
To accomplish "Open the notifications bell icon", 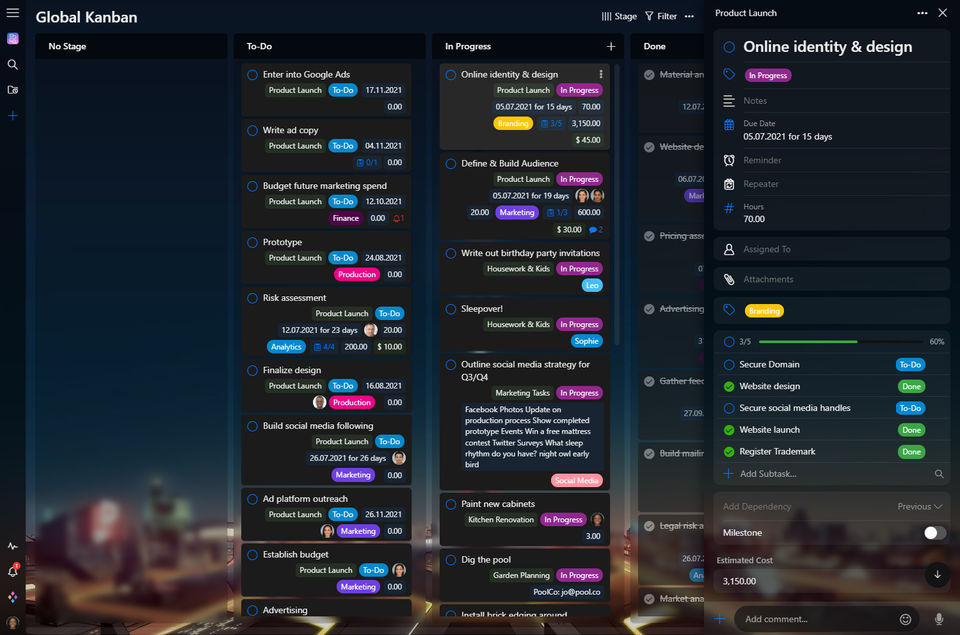I will pos(12,571).
